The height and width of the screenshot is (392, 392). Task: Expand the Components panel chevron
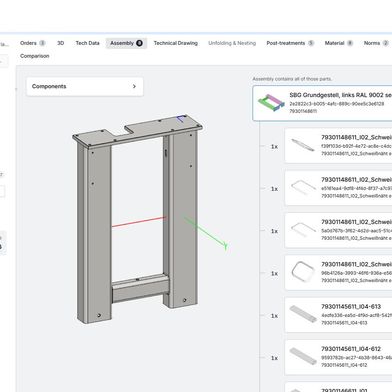pos(134,86)
